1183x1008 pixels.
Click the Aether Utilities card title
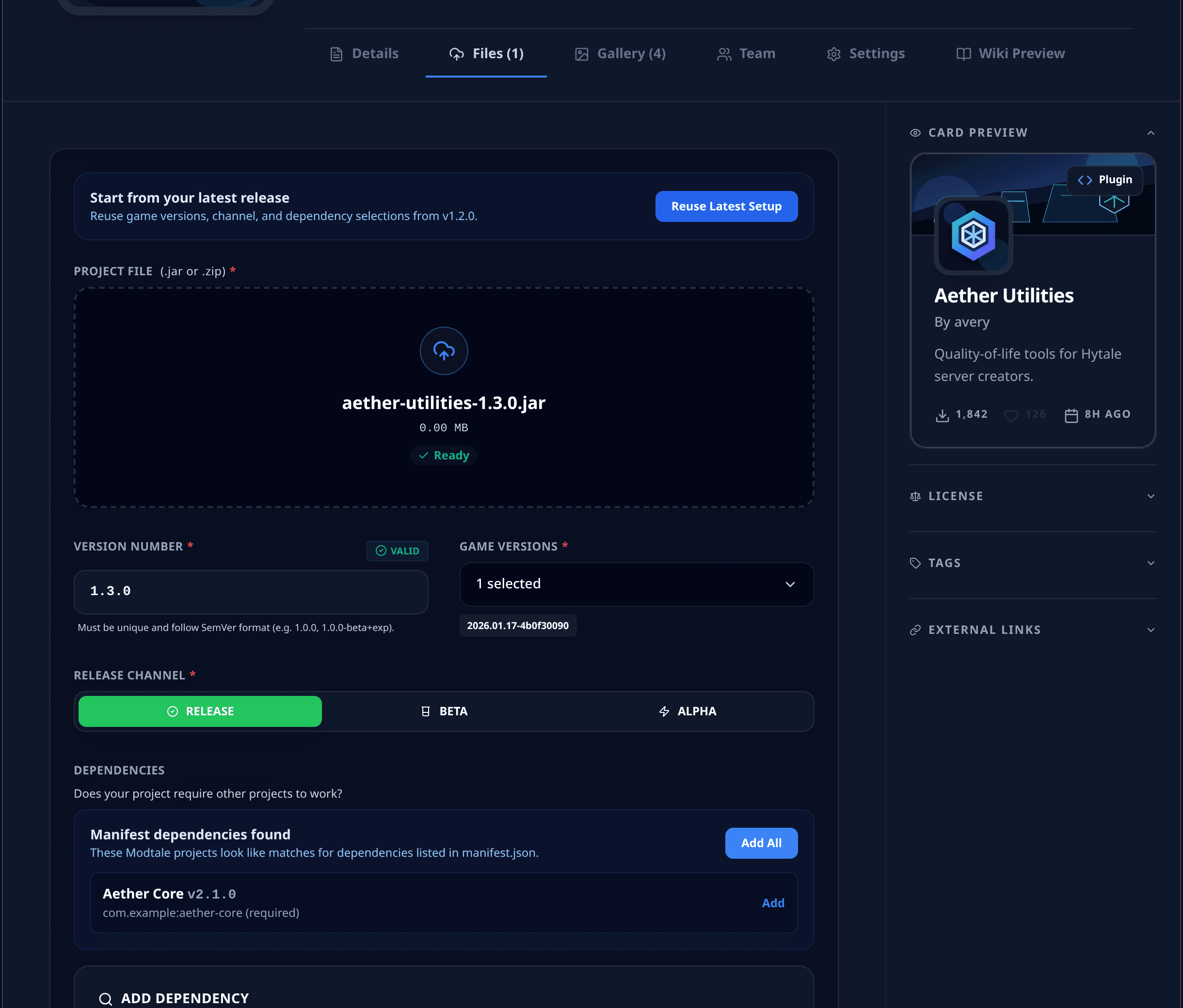[1004, 296]
